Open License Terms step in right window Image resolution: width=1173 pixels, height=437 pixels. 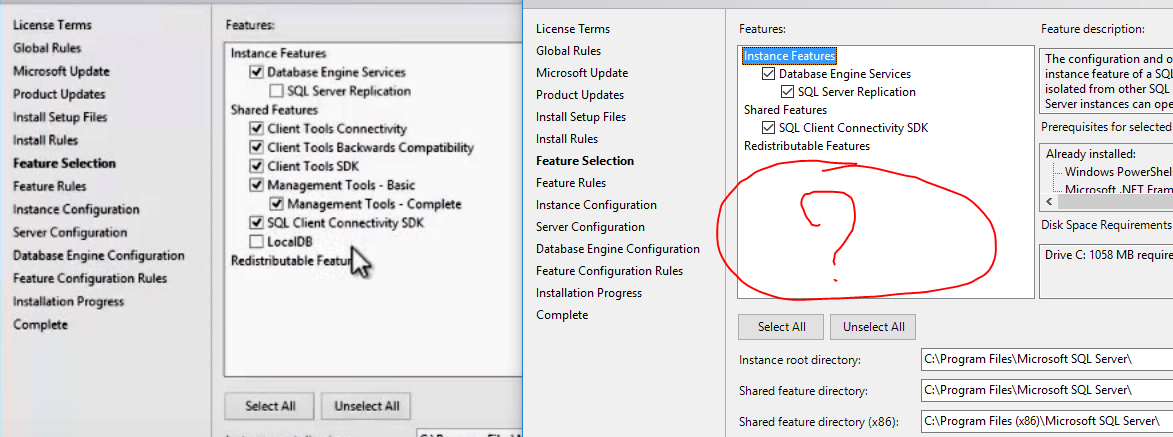point(573,29)
